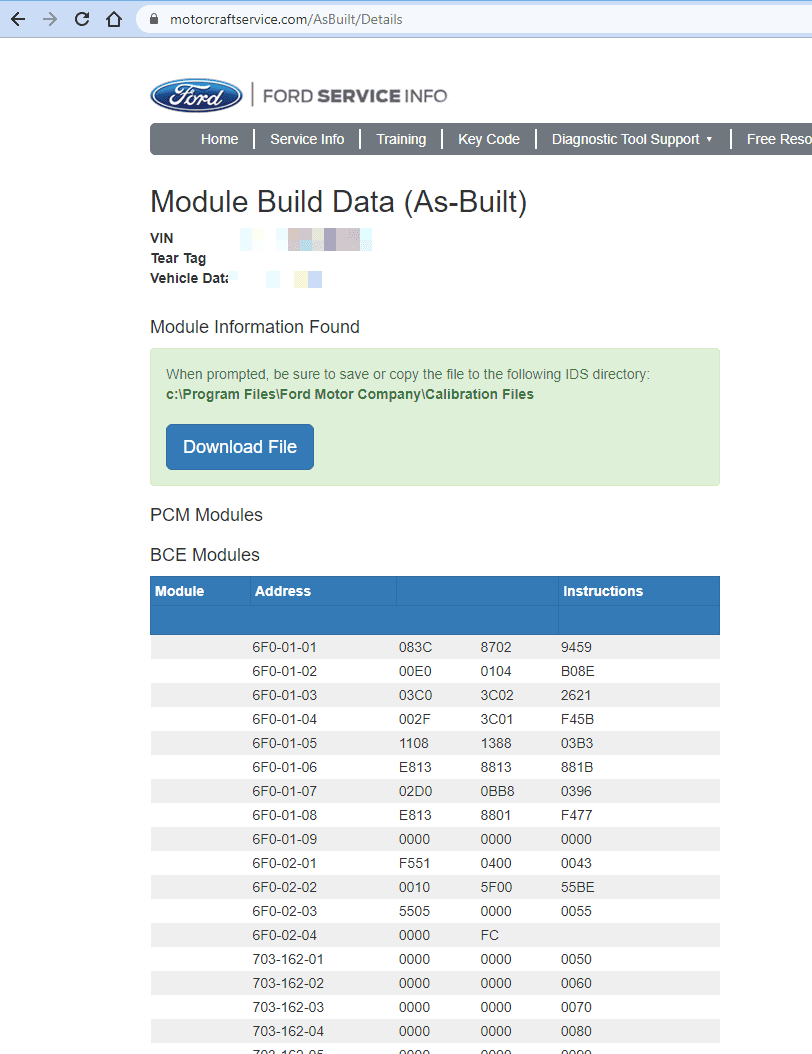Viewport: 812px width, 1054px height.
Task: Click the BCE Modules heading
Action: click(x=205, y=555)
